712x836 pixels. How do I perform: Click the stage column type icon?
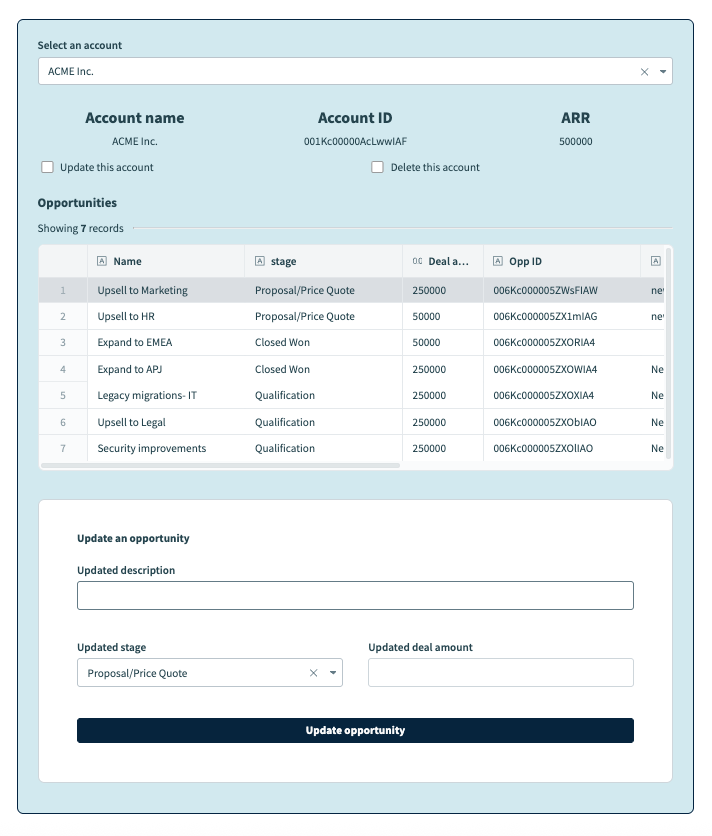260,261
